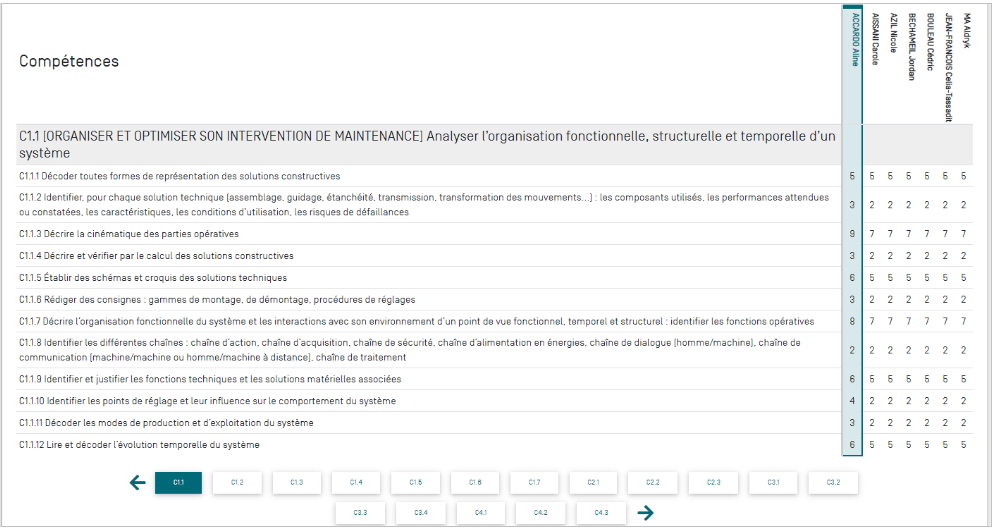Screen dimensions: 995x530
Task: Click the C1.1 section heading
Action: (428, 144)
